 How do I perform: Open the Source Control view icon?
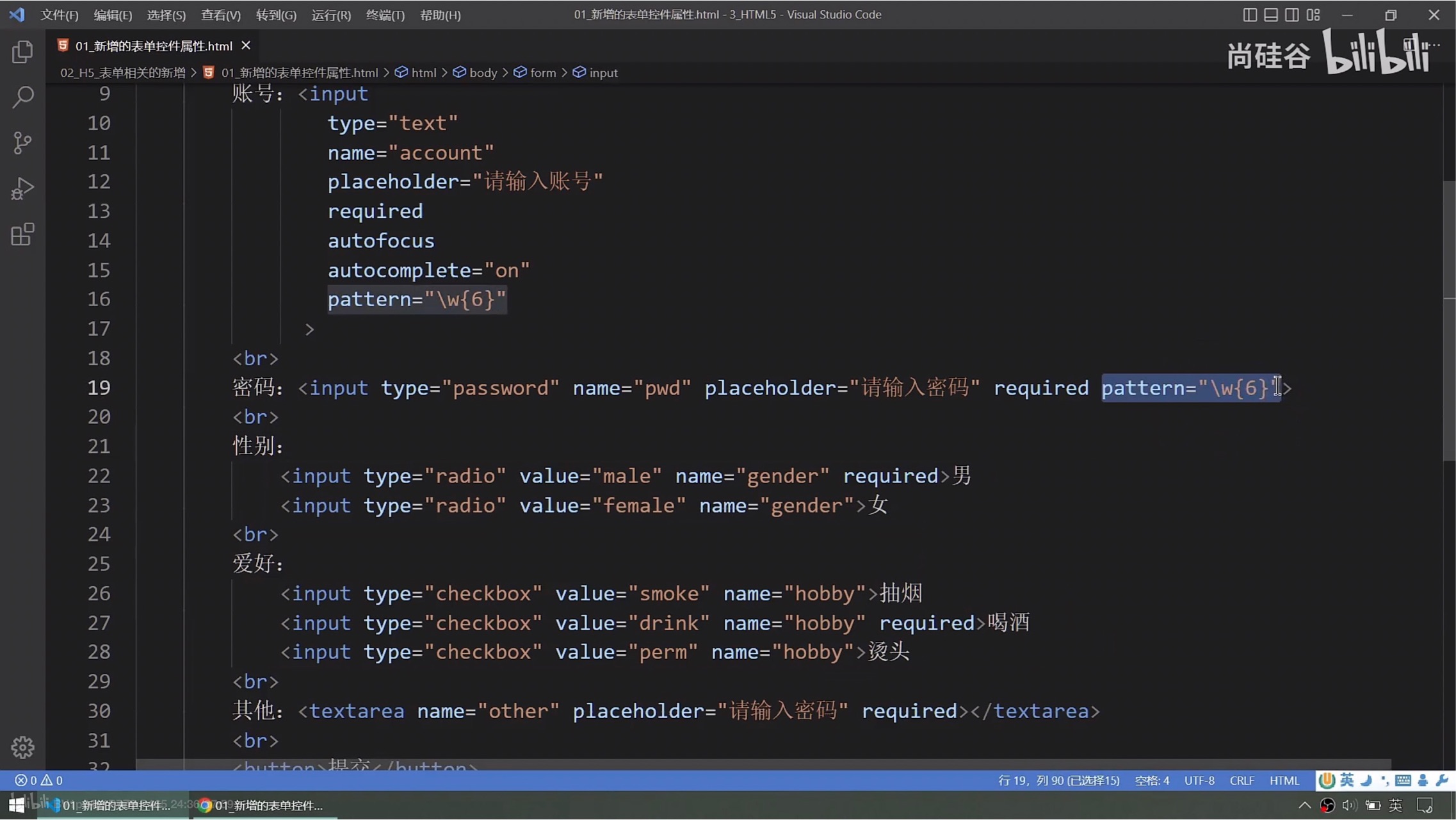(x=22, y=143)
